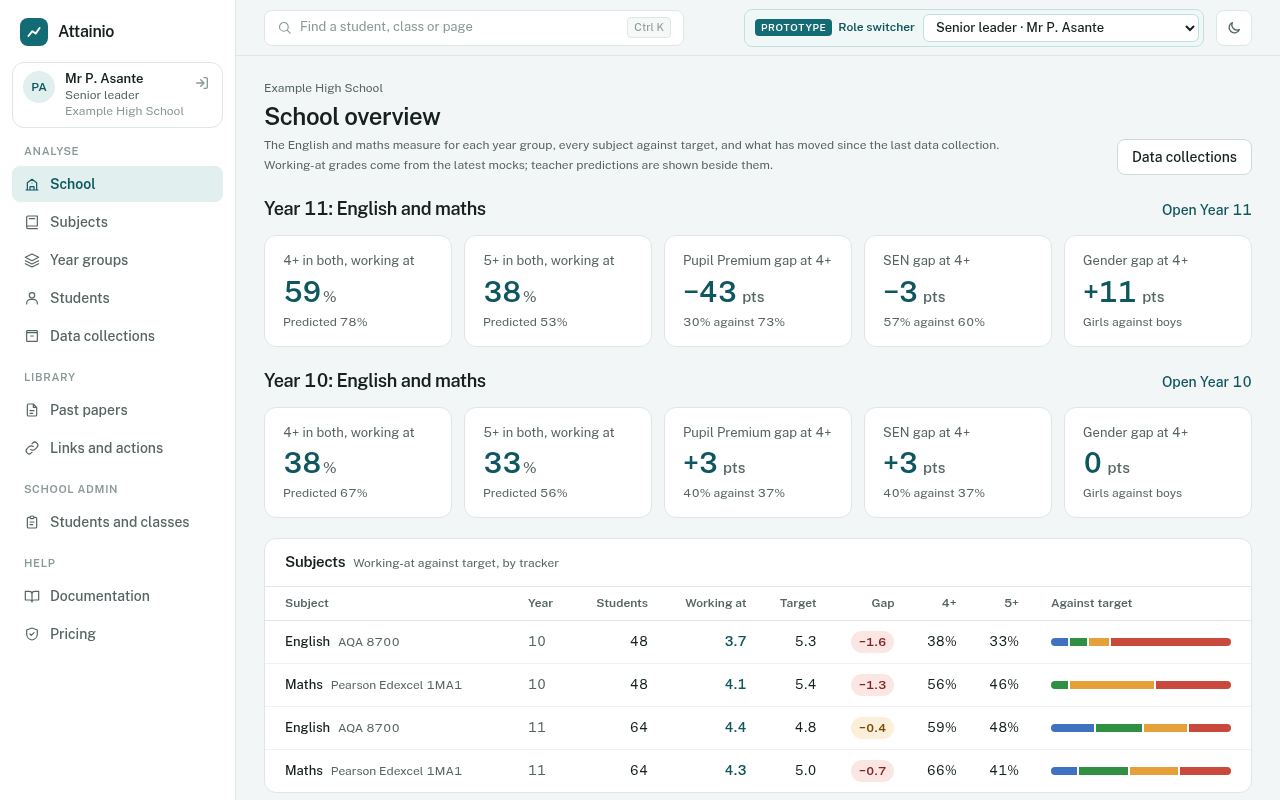Click the Against target bar for Maths Year 11
This screenshot has width=1280, height=800.
[1141, 771]
